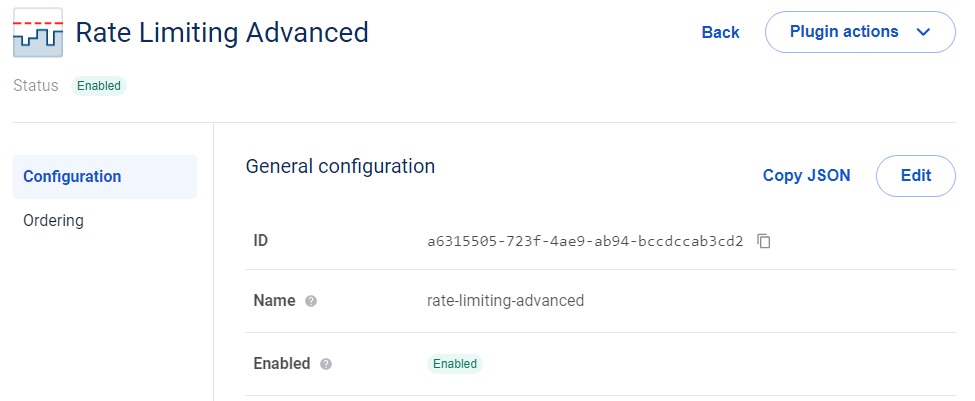
Task: Click the Enabled row label
Action: [x=282, y=363]
